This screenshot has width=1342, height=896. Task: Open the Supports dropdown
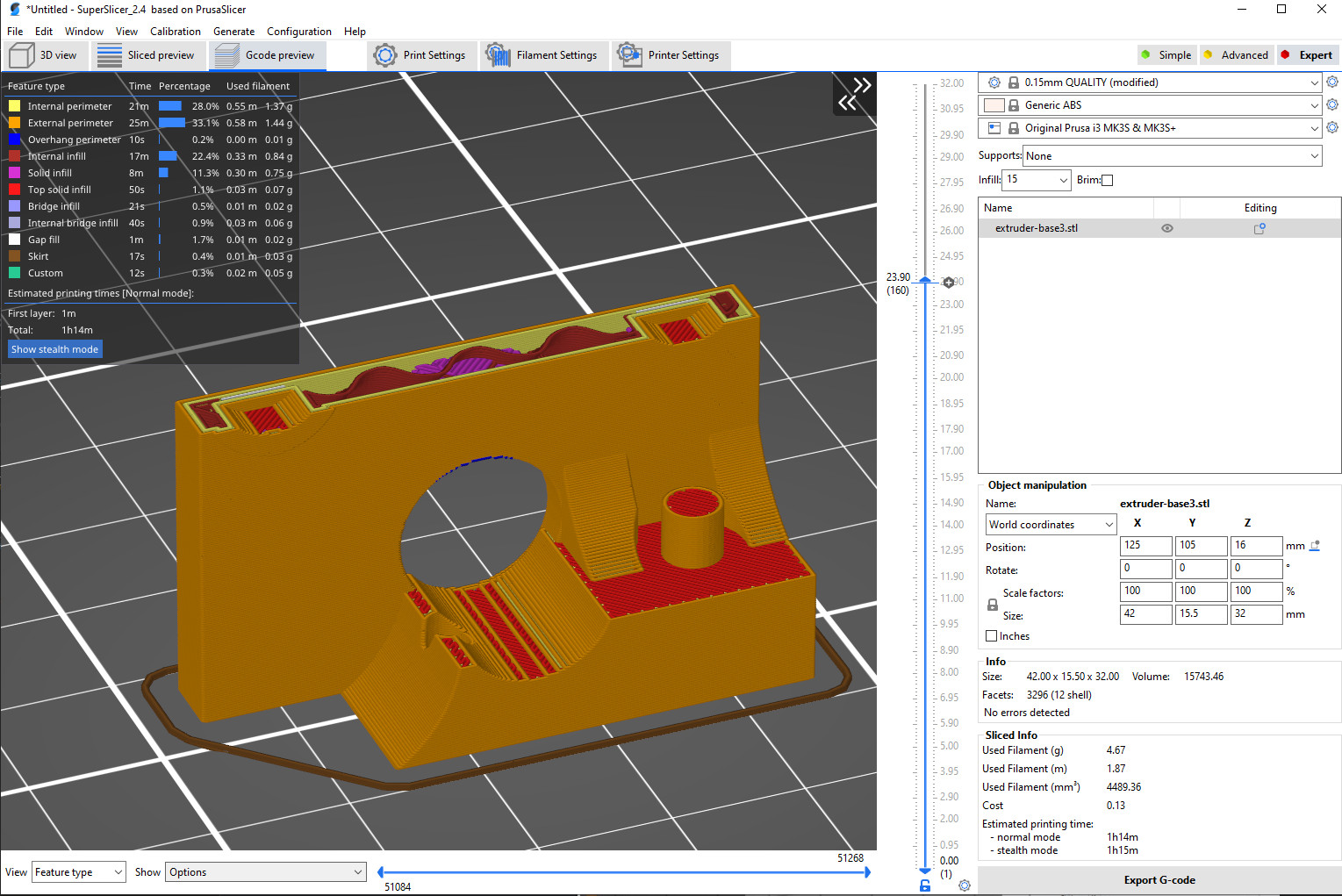pos(1173,156)
